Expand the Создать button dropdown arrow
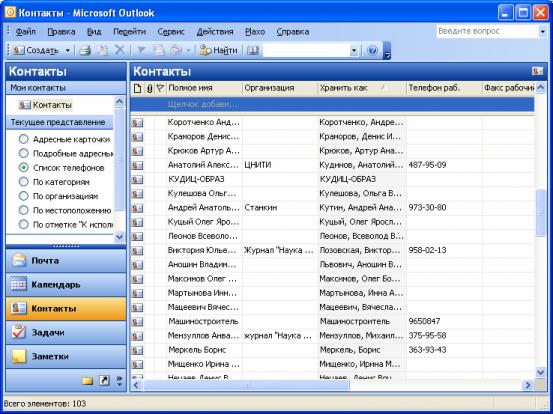 pos(68,50)
